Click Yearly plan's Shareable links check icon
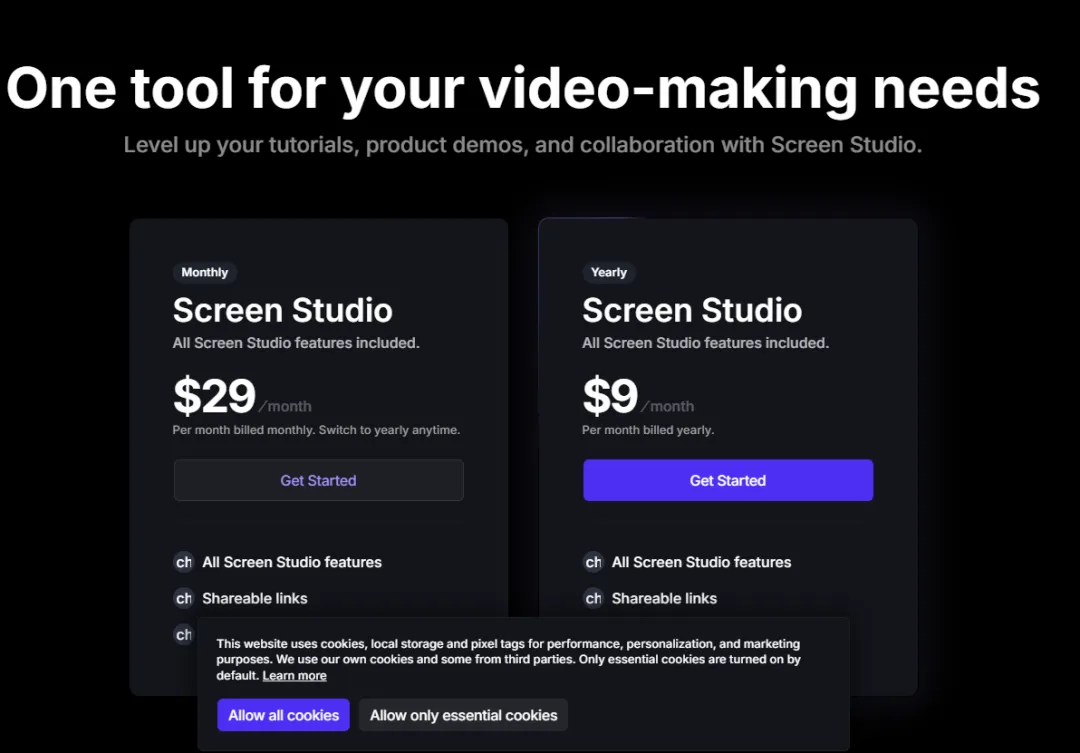 click(594, 598)
